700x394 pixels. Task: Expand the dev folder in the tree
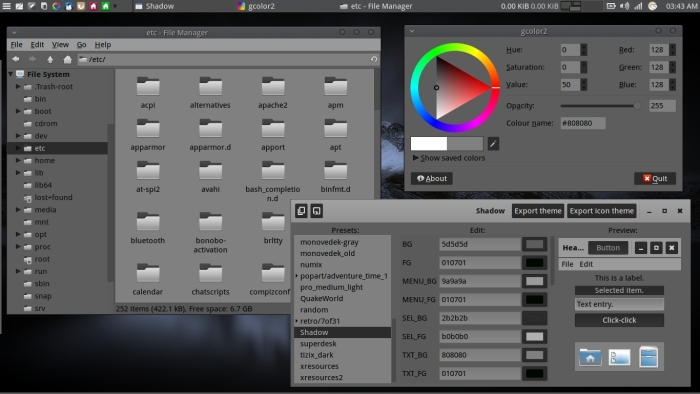18,136
